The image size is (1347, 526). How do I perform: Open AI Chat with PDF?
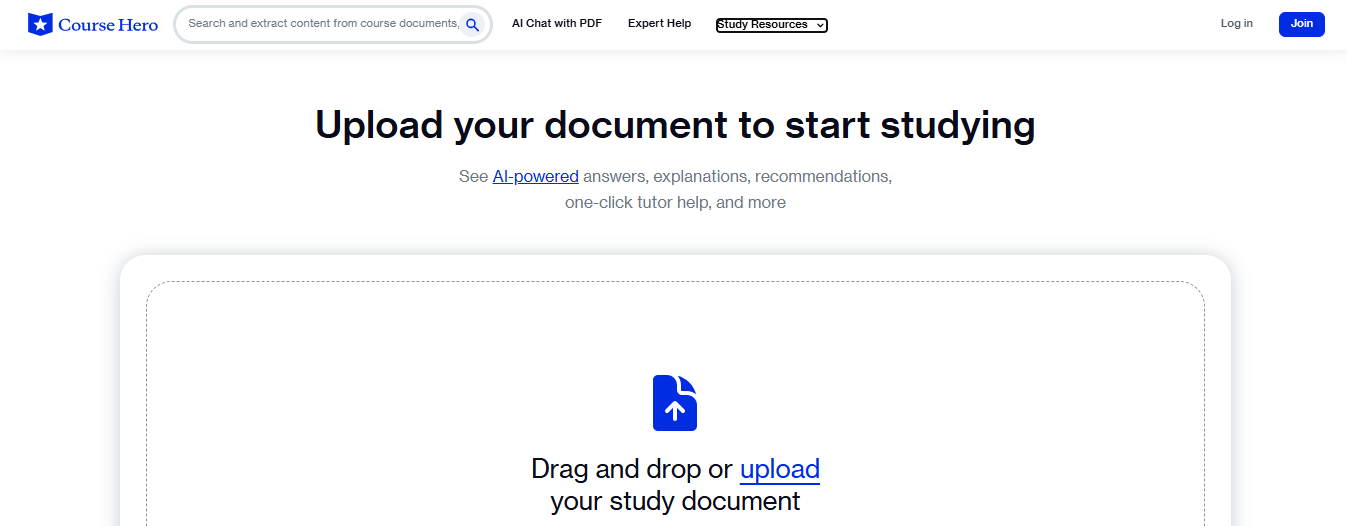(557, 23)
